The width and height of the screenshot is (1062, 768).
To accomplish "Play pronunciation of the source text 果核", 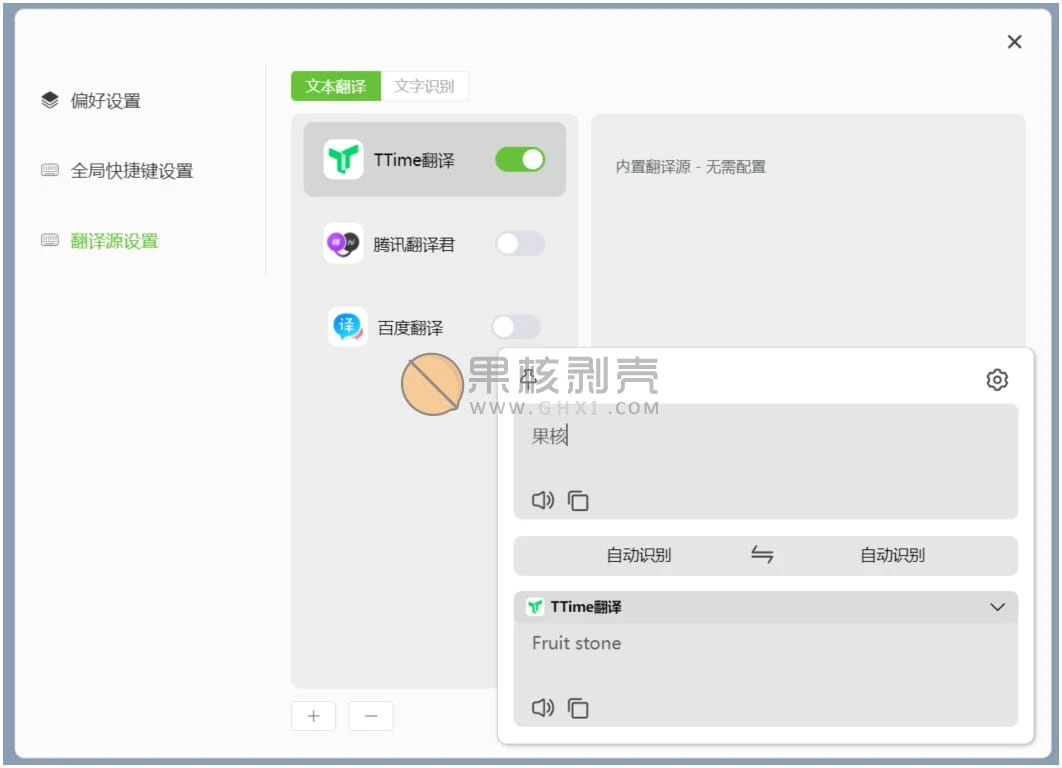I will [542, 500].
